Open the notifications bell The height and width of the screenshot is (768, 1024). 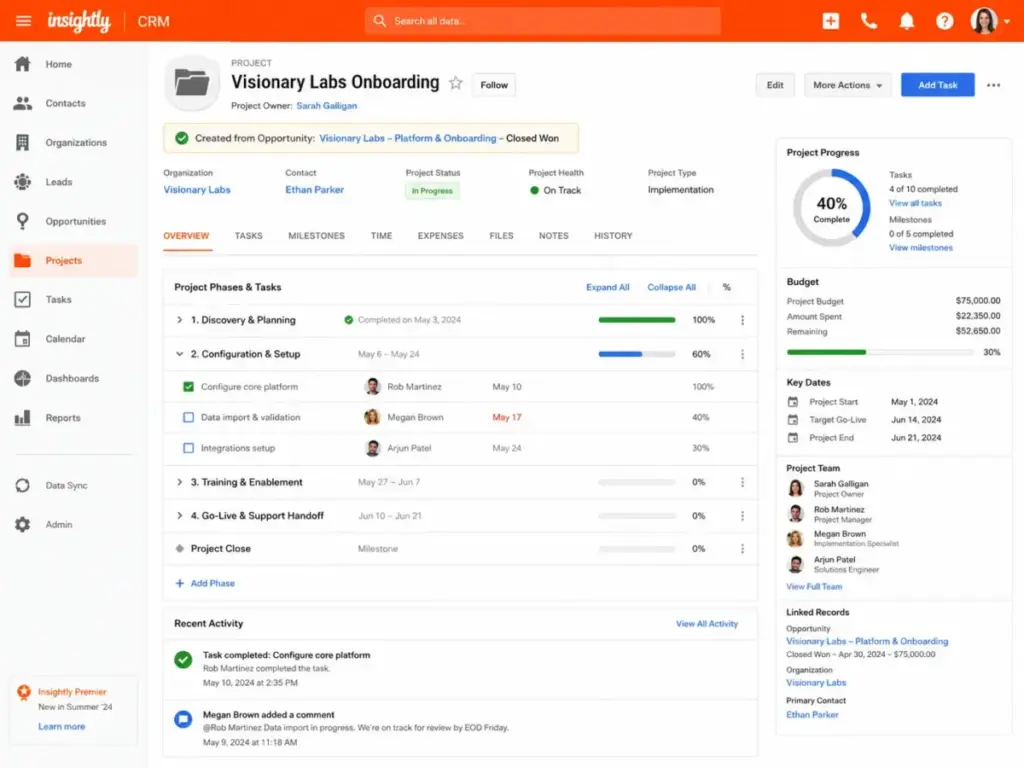coord(906,21)
